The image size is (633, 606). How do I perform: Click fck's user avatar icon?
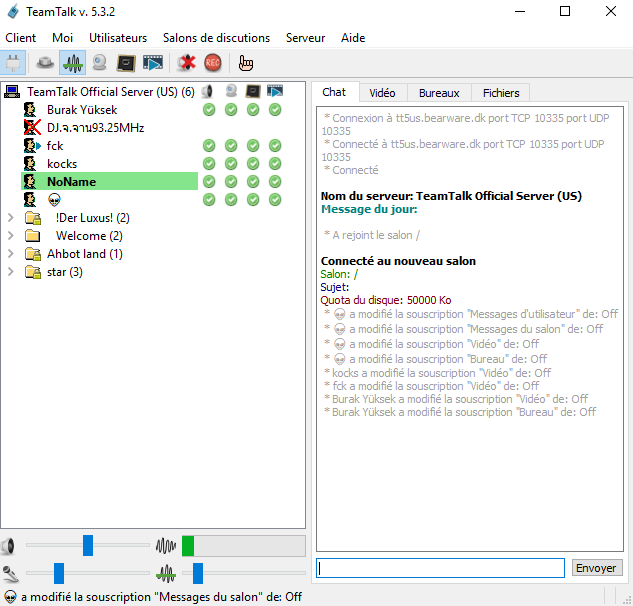[32, 146]
